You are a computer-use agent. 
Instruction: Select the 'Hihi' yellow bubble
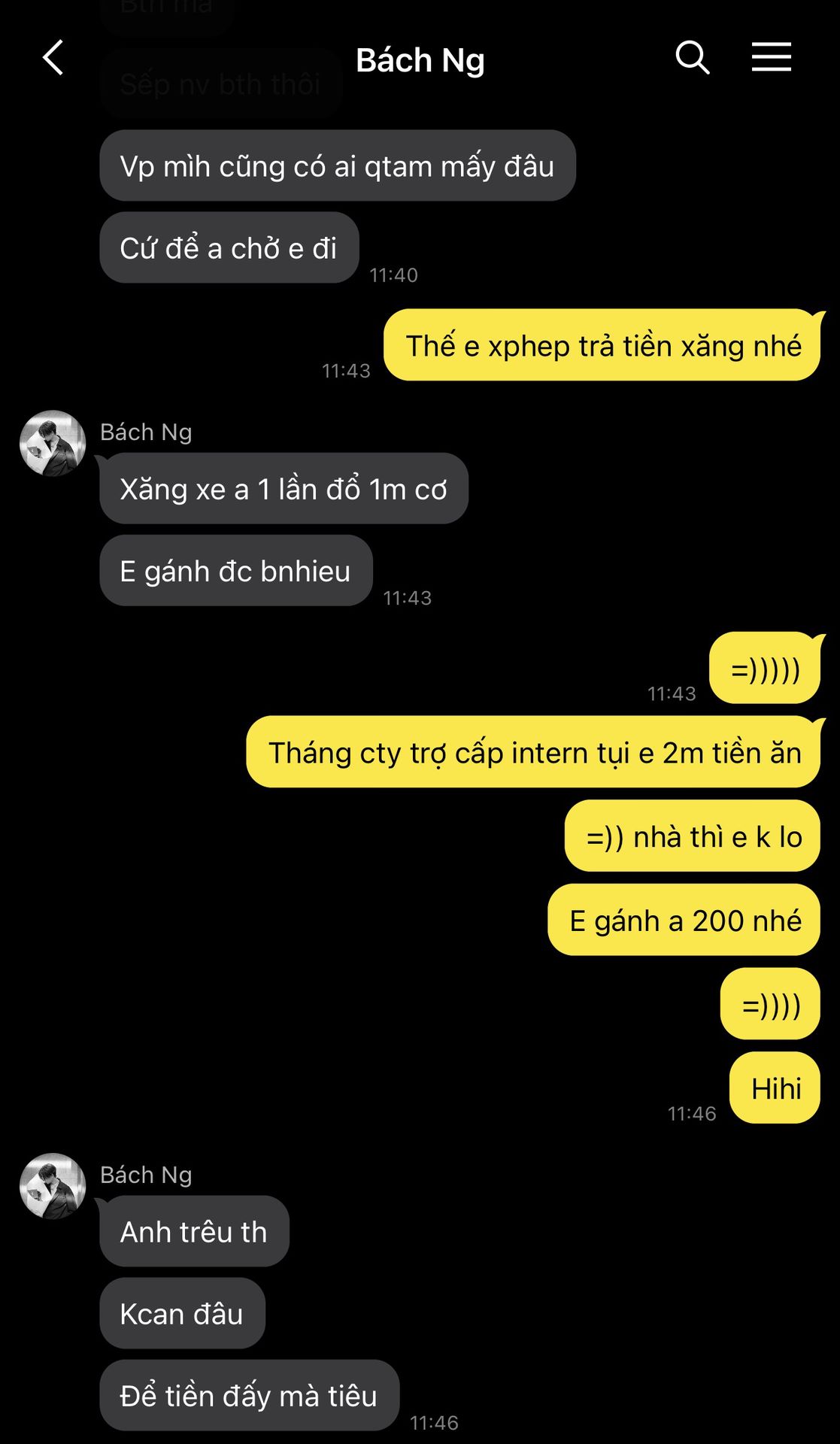coord(775,1088)
